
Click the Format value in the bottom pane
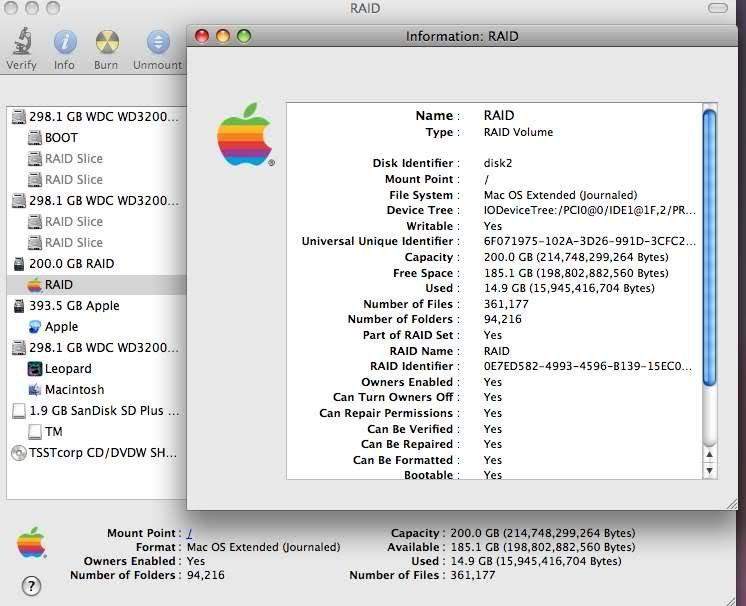(x=264, y=547)
